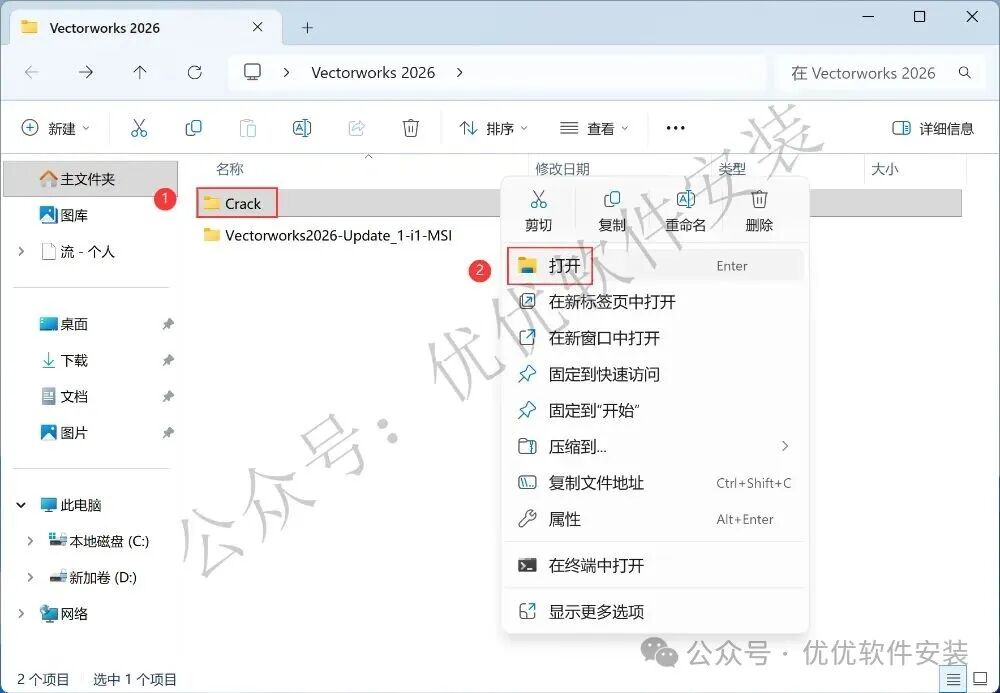
Task: Choose 固定到快速访问
Action: (656, 374)
